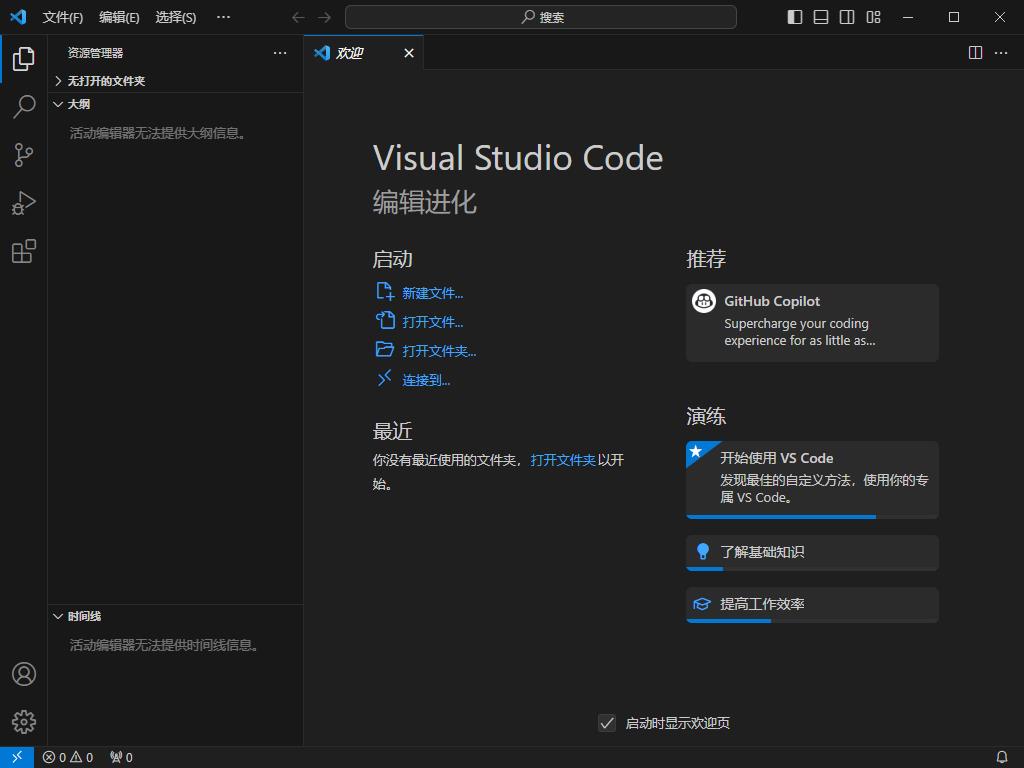
Task: Select the 欢迎 tab
Action: [x=363, y=53]
